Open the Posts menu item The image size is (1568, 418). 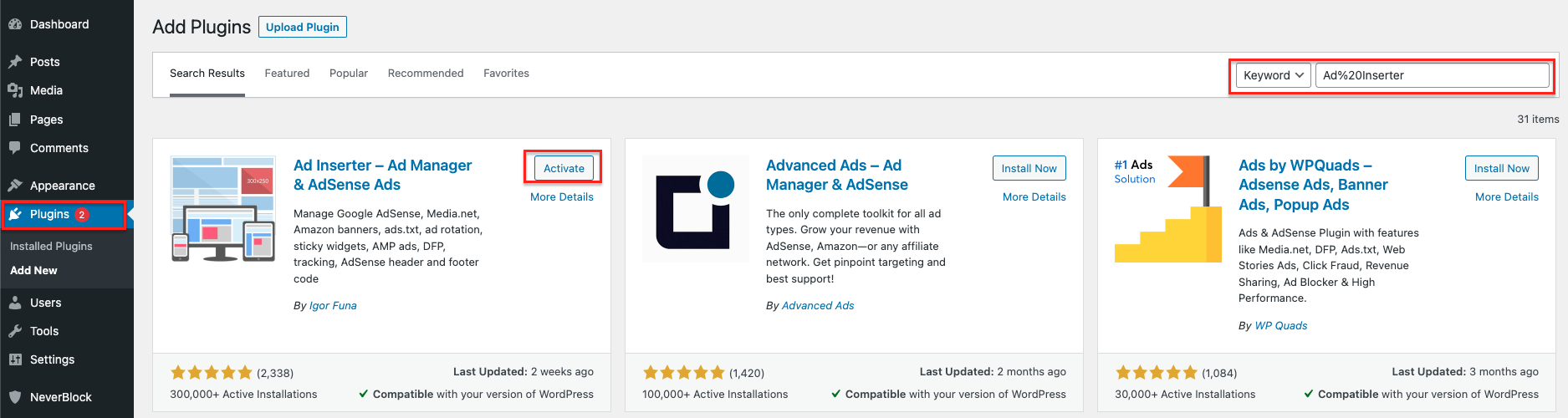click(x=67, y=62)
